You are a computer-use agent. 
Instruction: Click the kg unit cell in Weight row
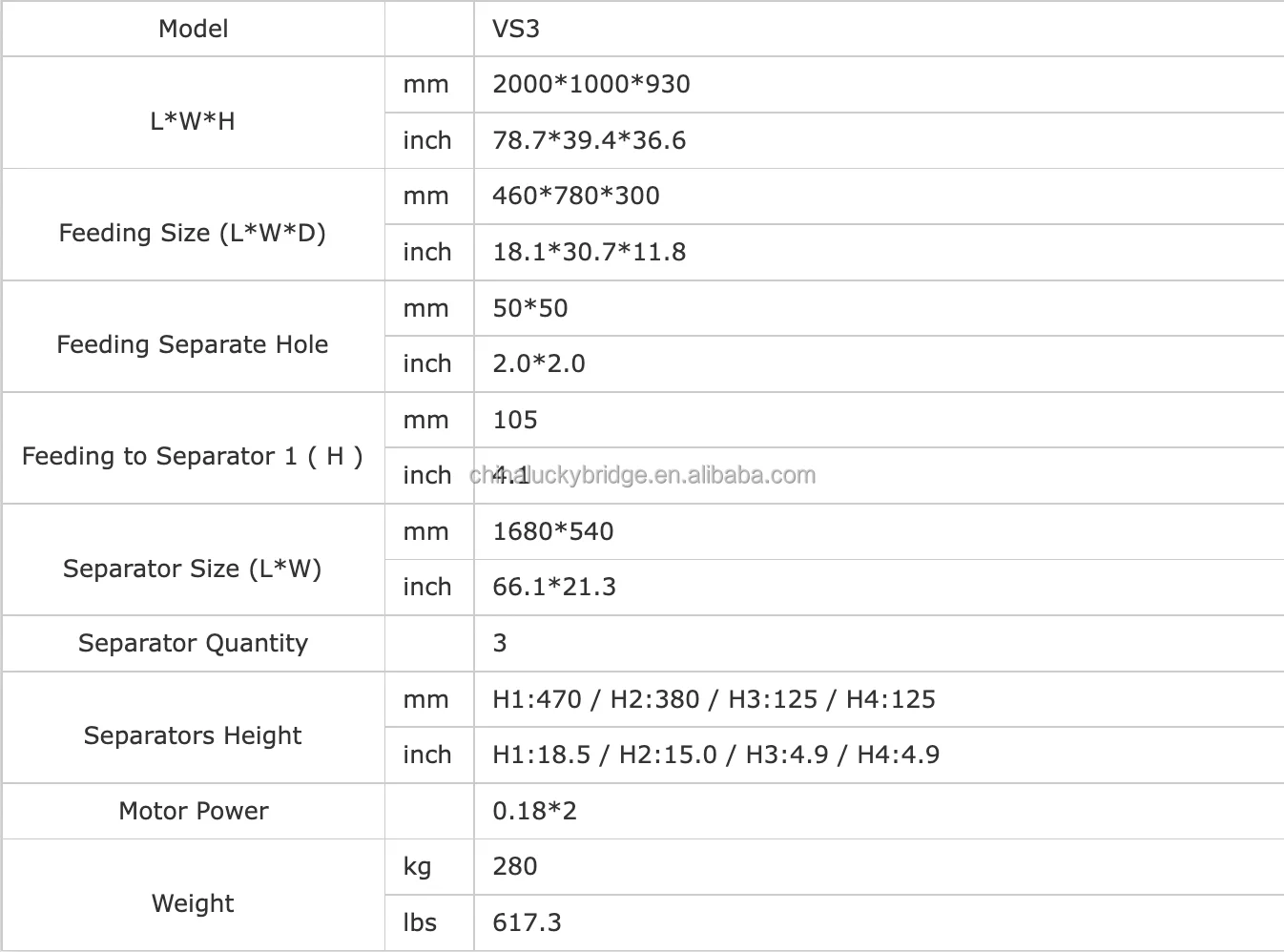point(418,866)
